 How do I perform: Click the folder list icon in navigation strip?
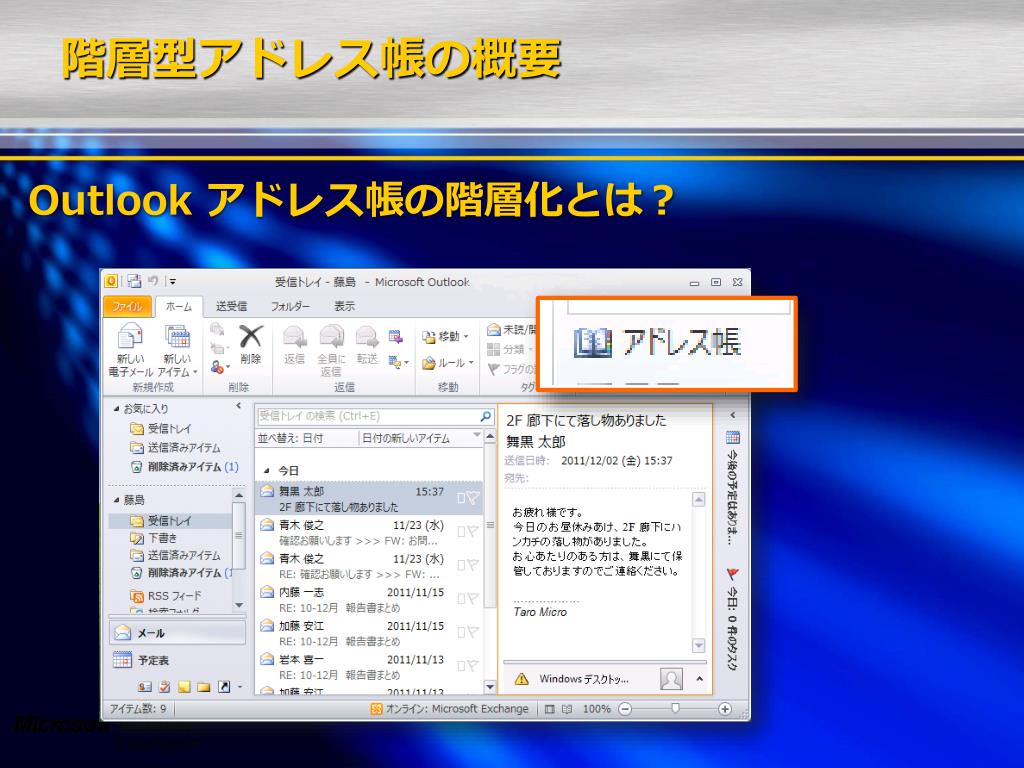(204, 686)
